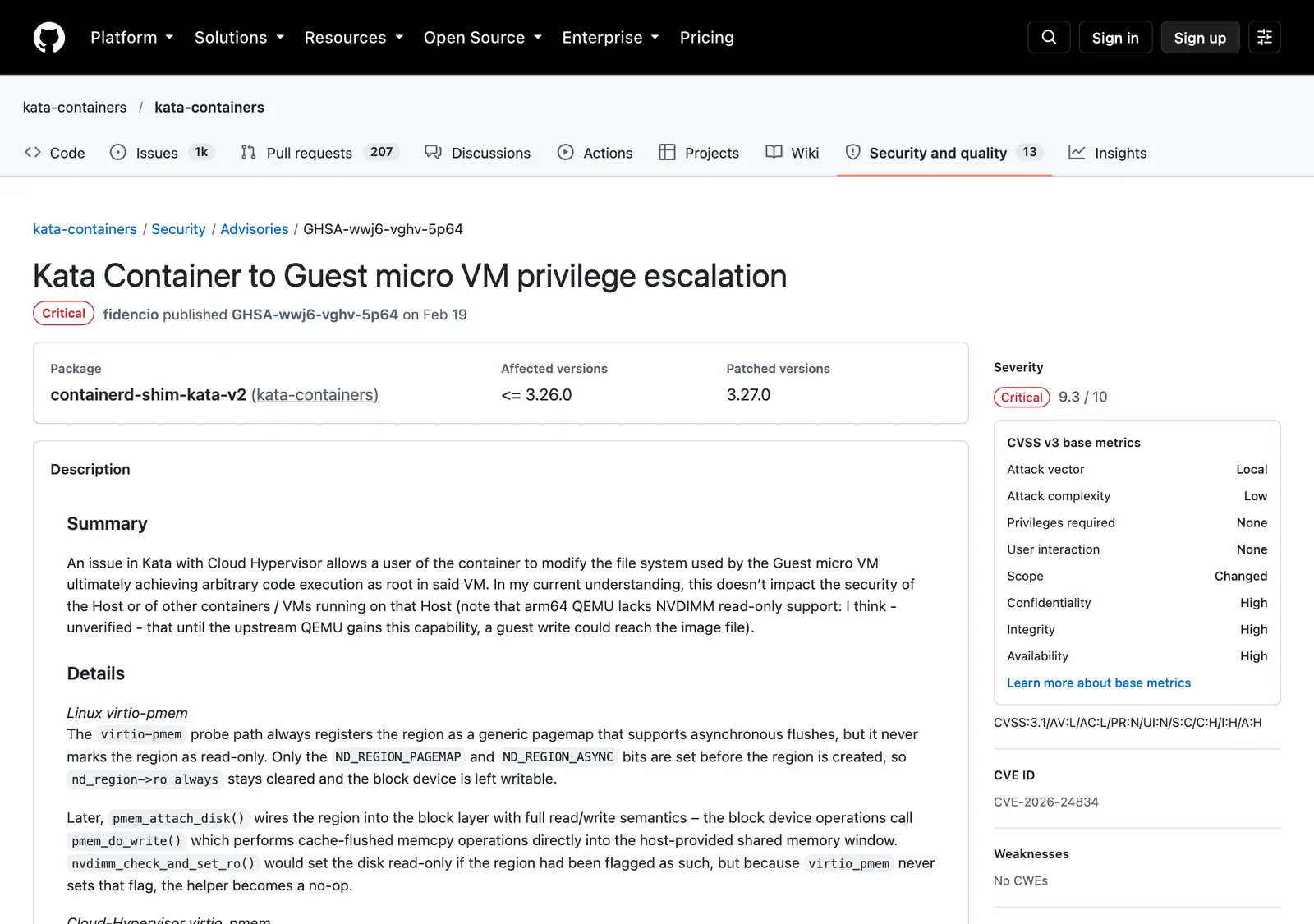
Task: Open Learn more about base metrics
Action: pyautogui.click(x=1099, y=683)
